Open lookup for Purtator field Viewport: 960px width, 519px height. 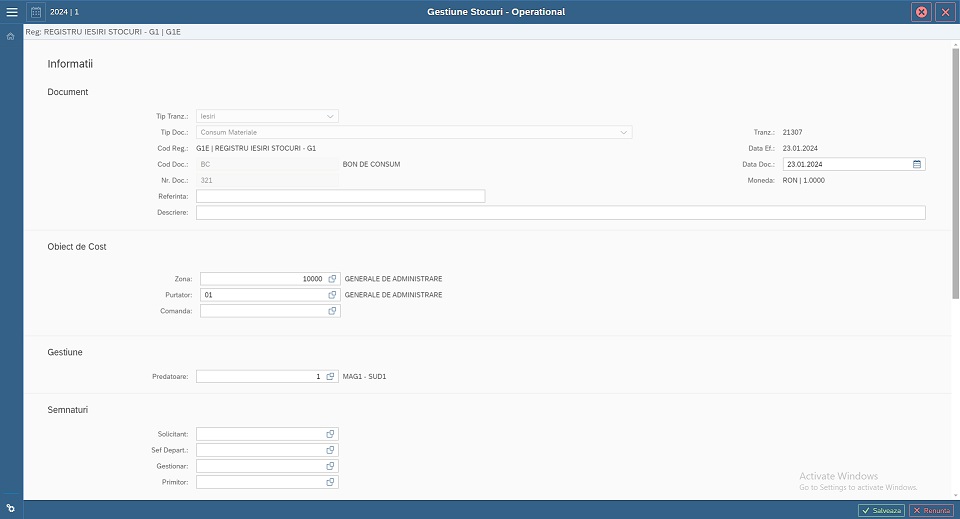point(332,294)
